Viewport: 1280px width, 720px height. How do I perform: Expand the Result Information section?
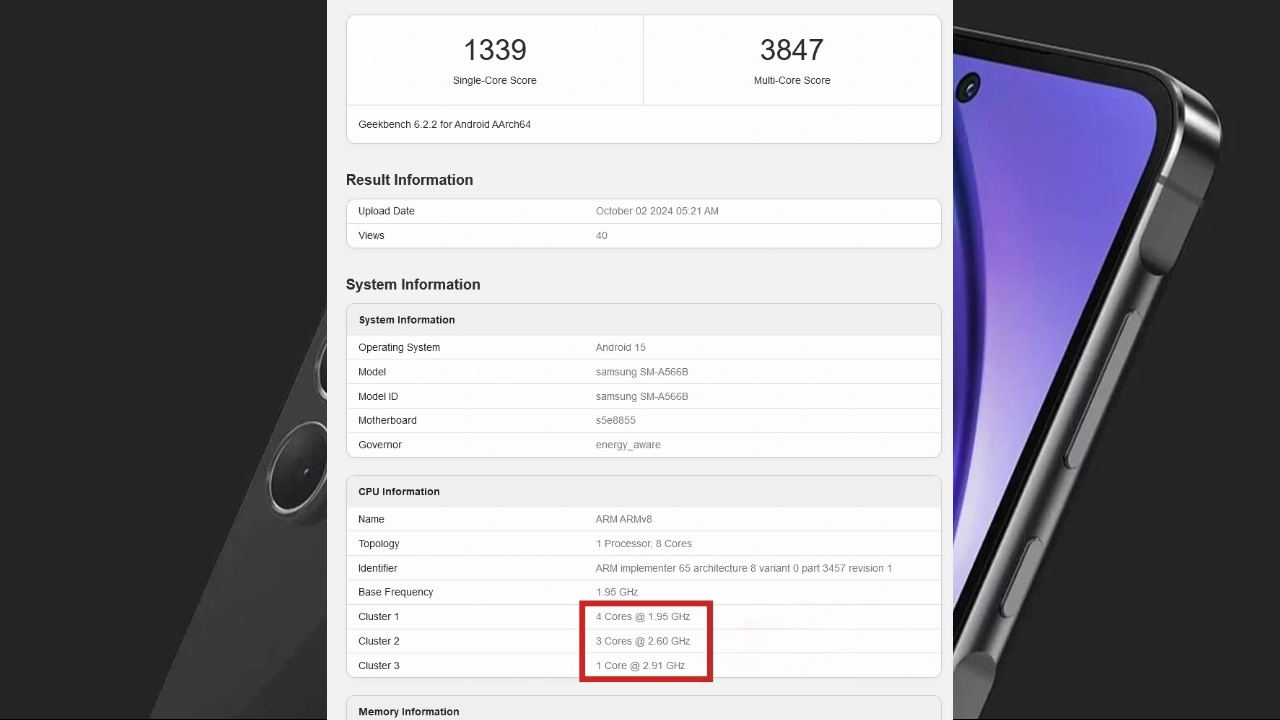[x=409, y=180]
